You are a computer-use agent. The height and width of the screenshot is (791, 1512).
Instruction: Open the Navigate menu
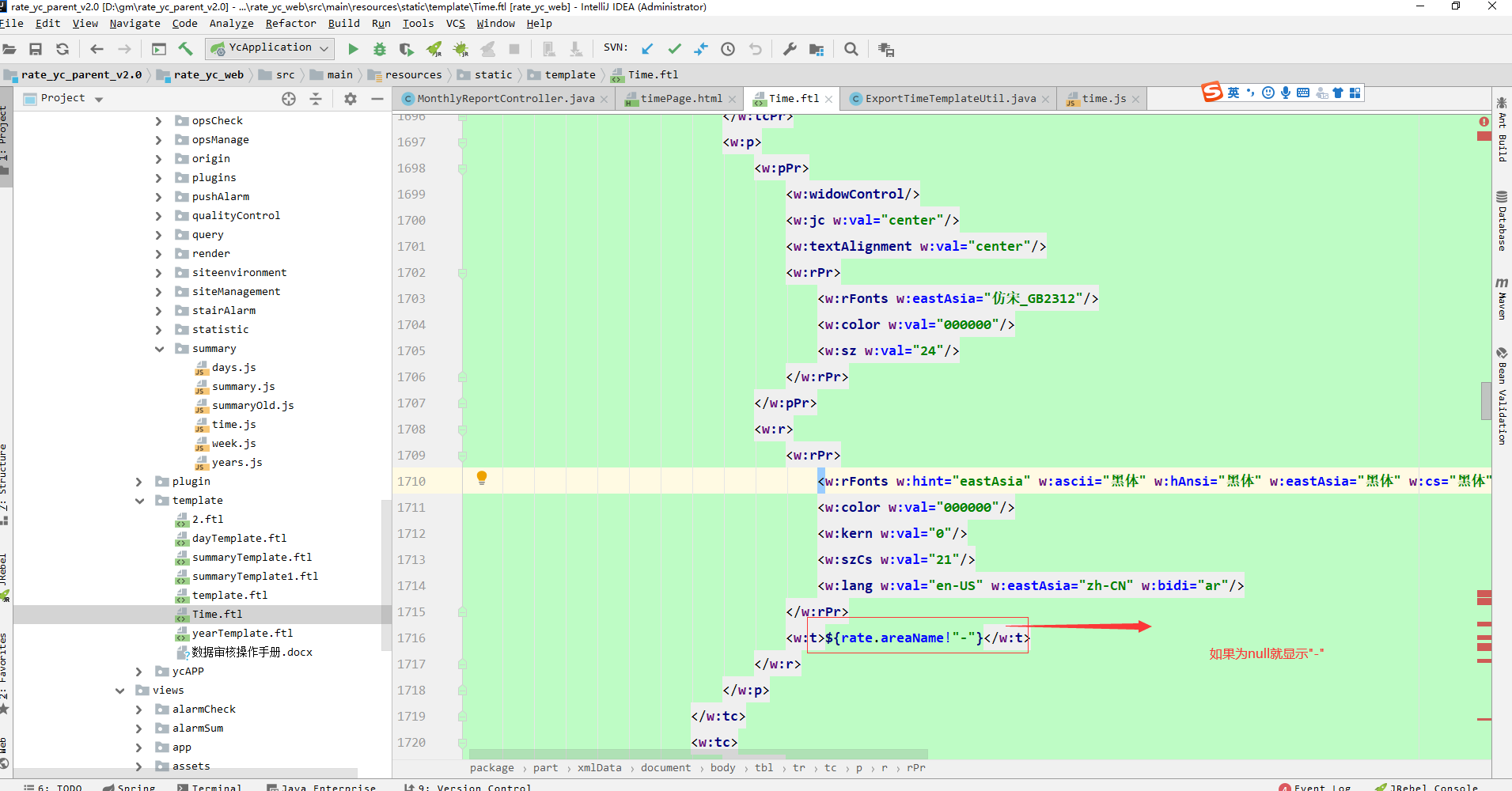pos(135,24)
